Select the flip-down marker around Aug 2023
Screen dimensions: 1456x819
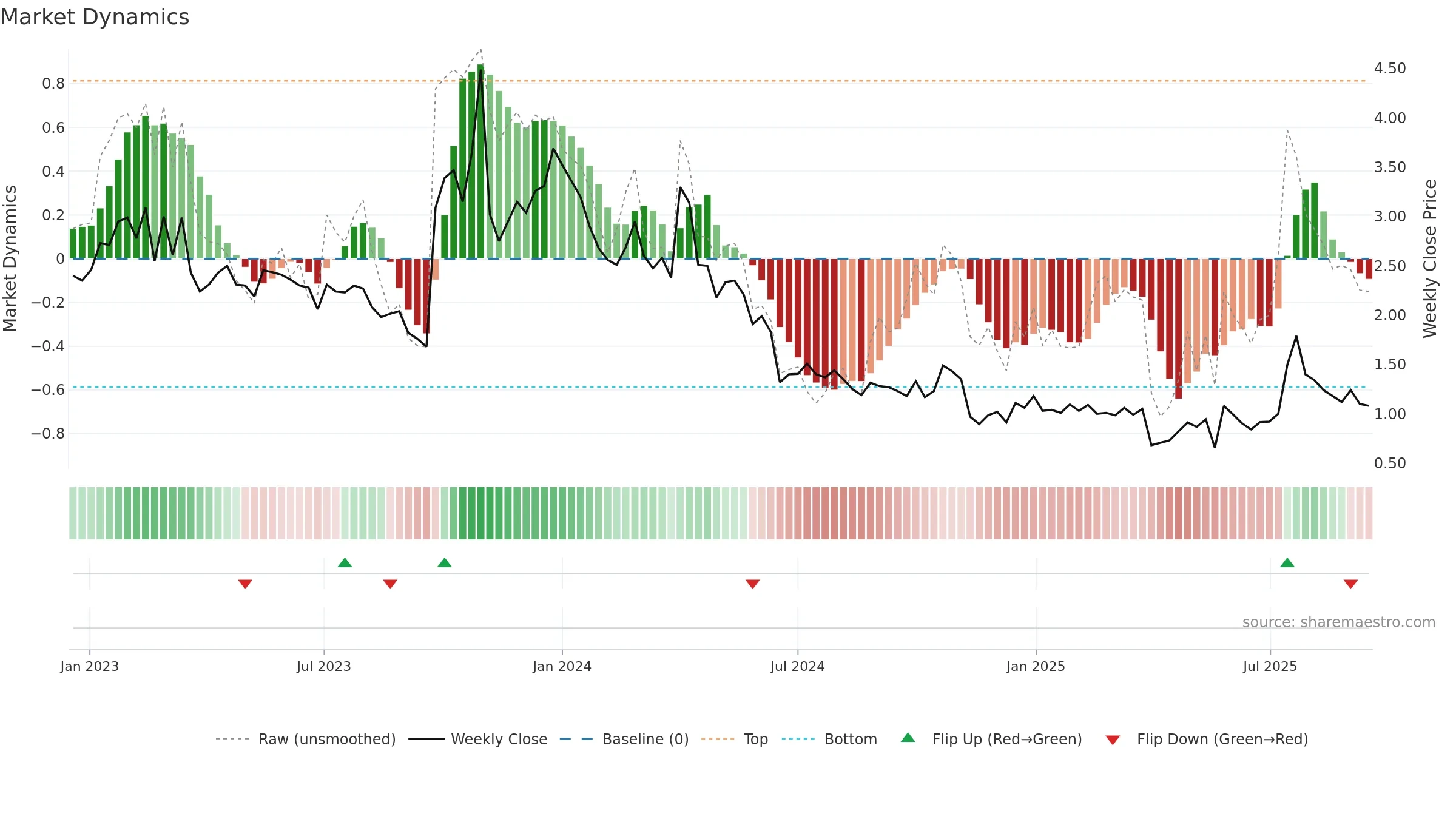point(390,584)
